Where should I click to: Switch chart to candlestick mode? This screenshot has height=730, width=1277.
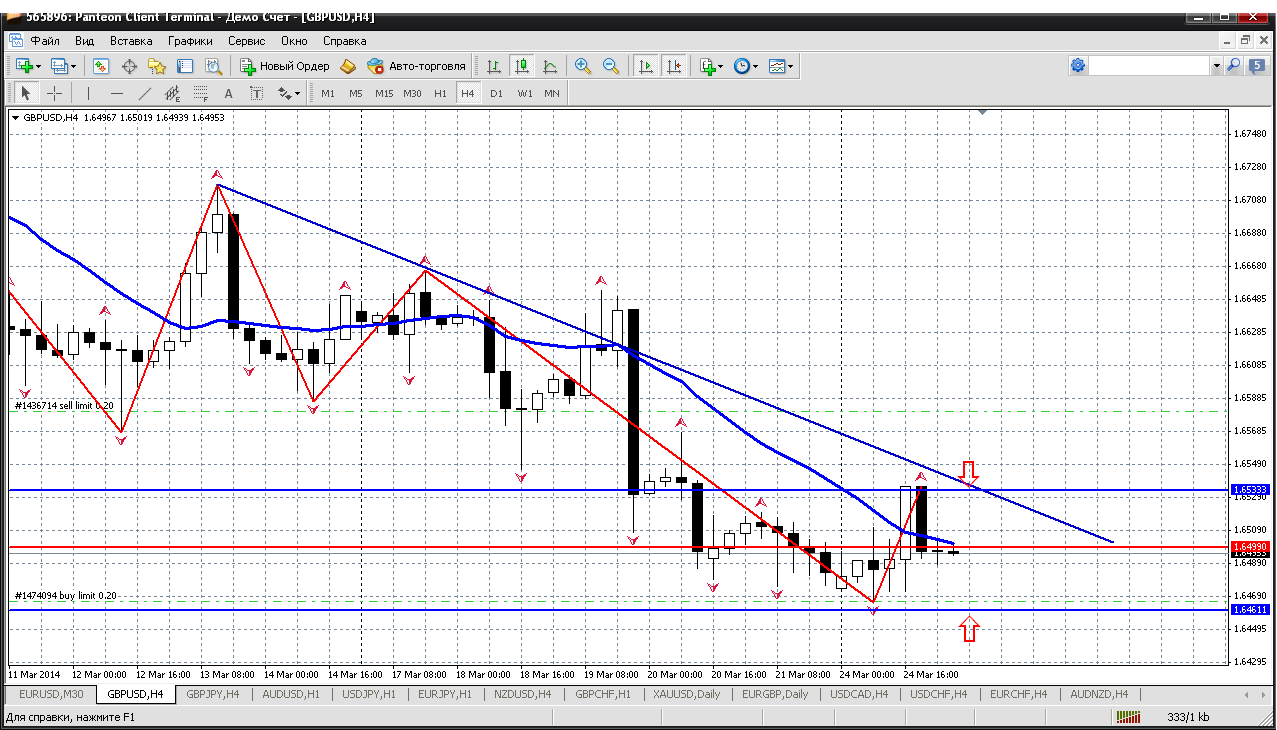(521, 66)
